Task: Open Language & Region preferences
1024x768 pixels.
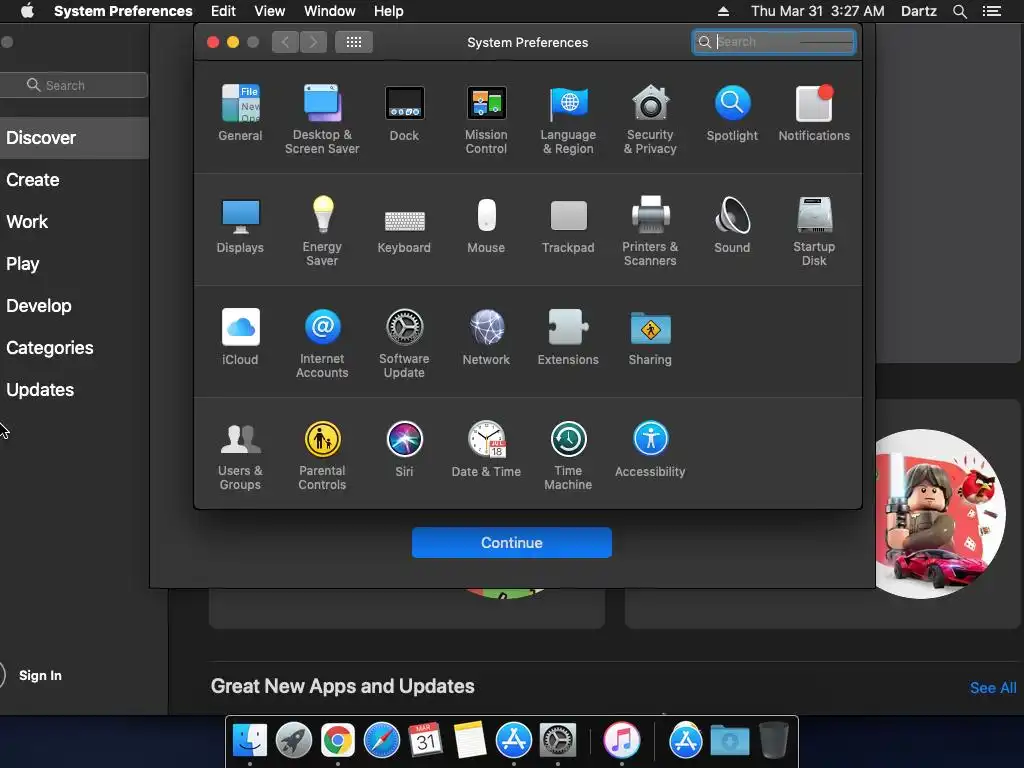Action: click(568, 119)
